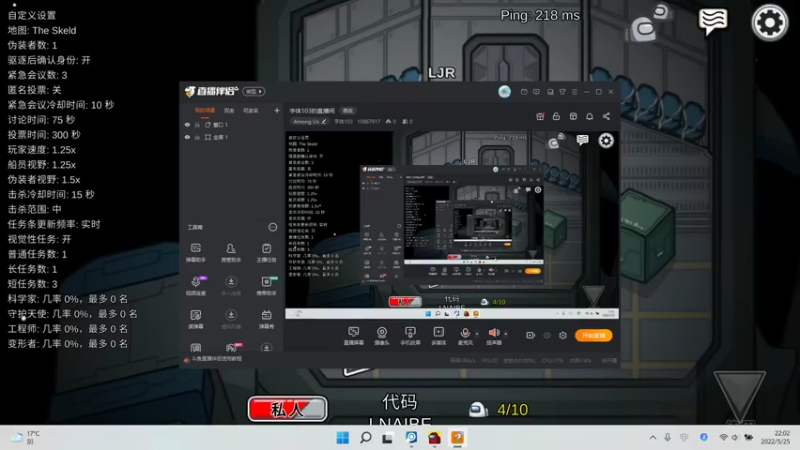Toggle lock of 全屏 1 source
Viewport: 800px width, 450px height.
click(197, 137)
